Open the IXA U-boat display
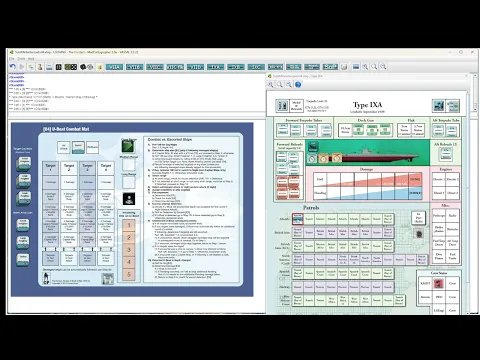Image resolution: width=480 pixels, height=360 pixels. pos(216,67)
